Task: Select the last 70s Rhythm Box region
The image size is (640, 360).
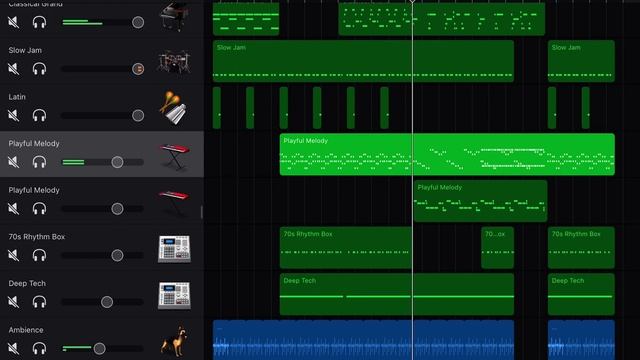Action: click(581, 247)
